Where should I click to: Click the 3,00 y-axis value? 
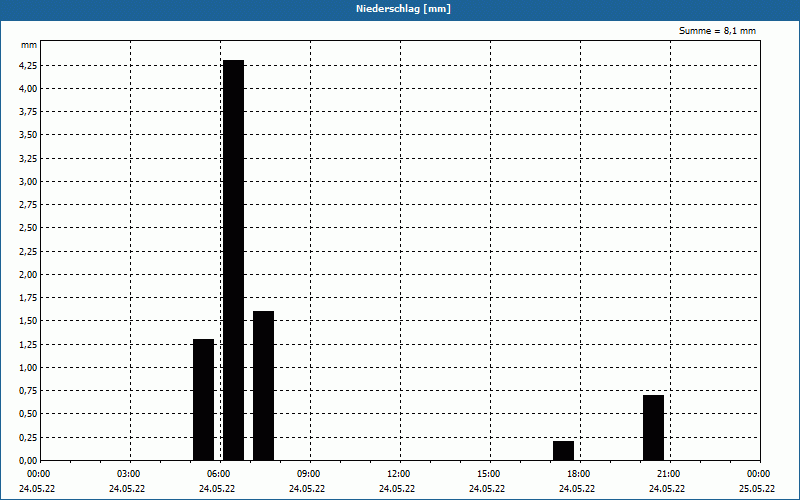pos(28,182)
